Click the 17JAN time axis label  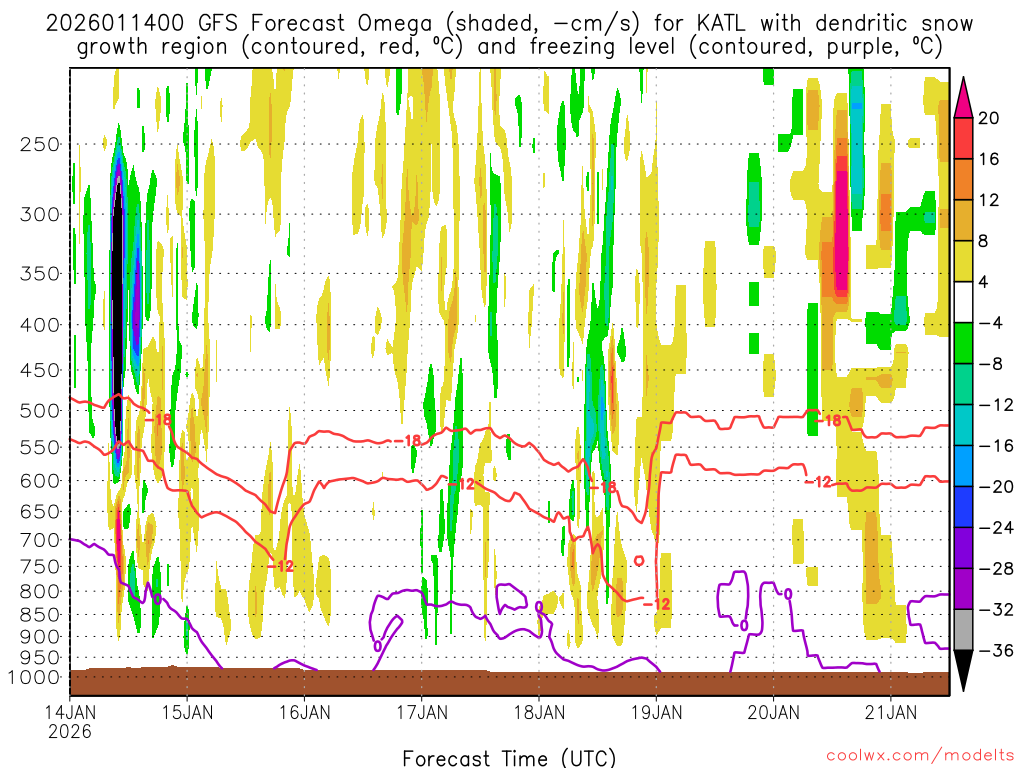422,712
